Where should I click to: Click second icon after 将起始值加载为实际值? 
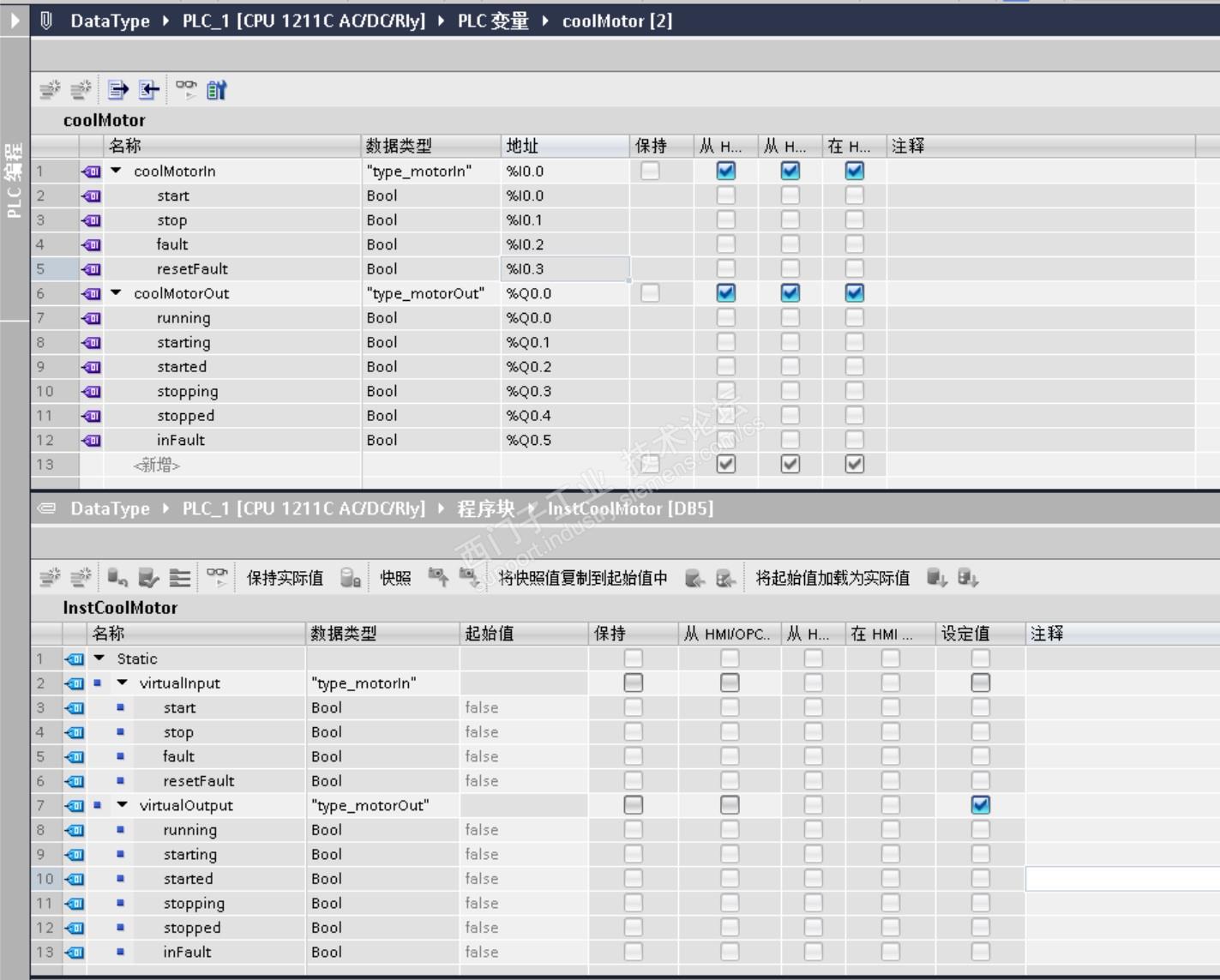click(x=968, y=577)
